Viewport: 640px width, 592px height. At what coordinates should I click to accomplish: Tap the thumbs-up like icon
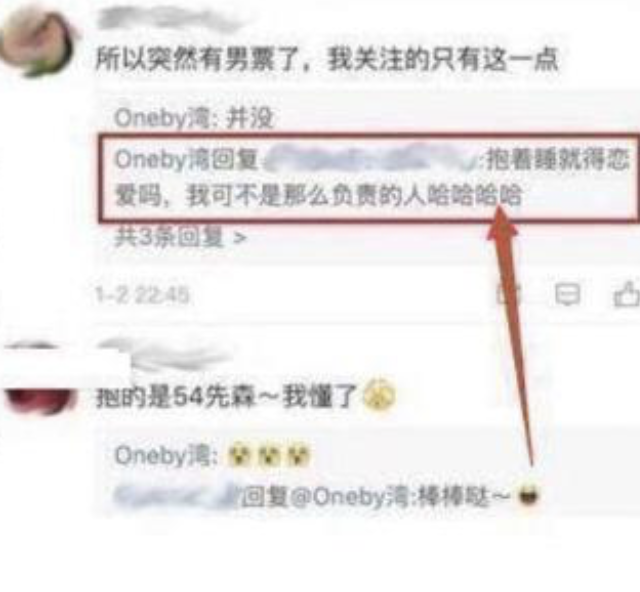627,294
